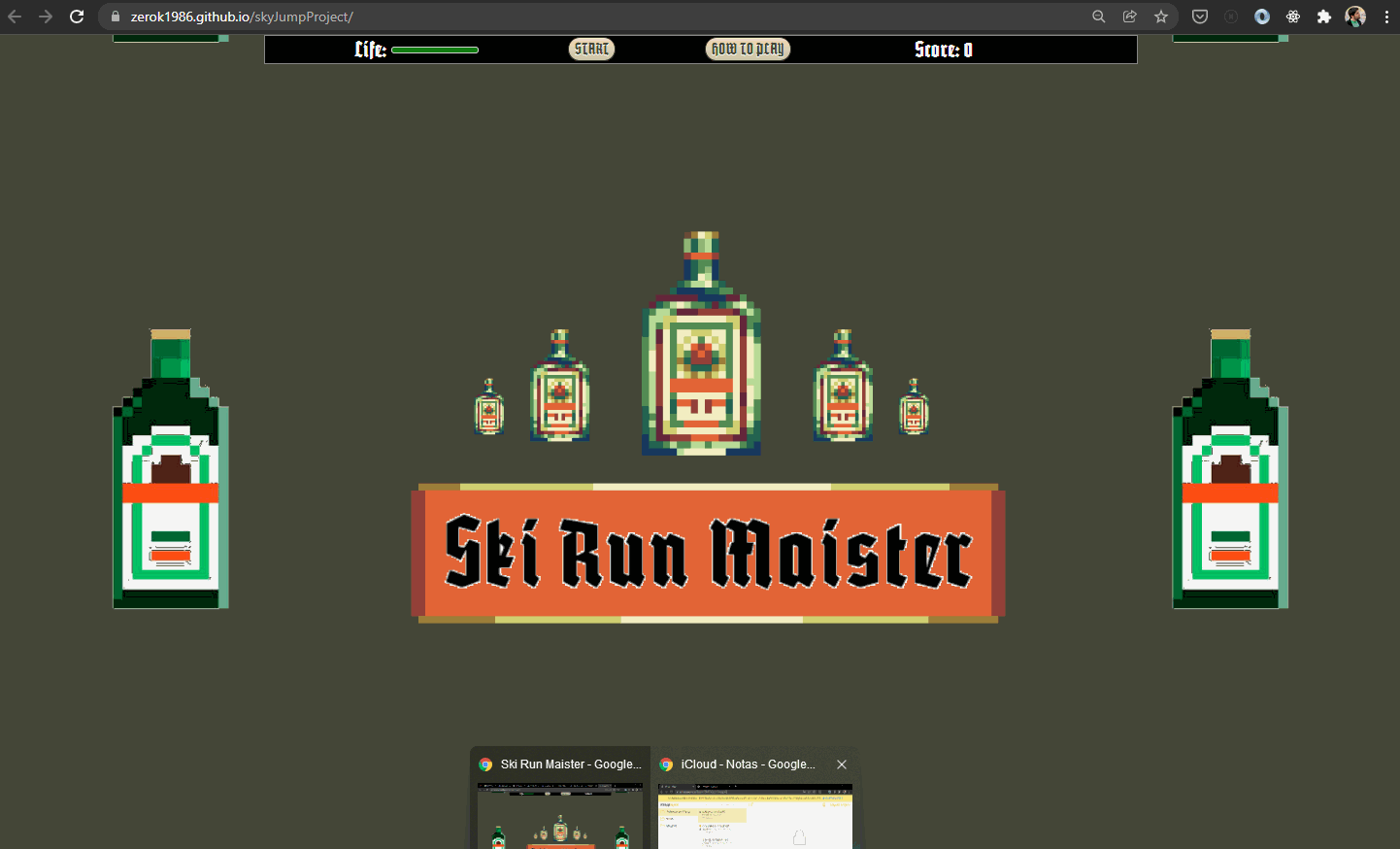Screen dimensions: 1400x849
Task: Click the Ski Run Maister - Google preview title
Action: [x=571, y=764]
